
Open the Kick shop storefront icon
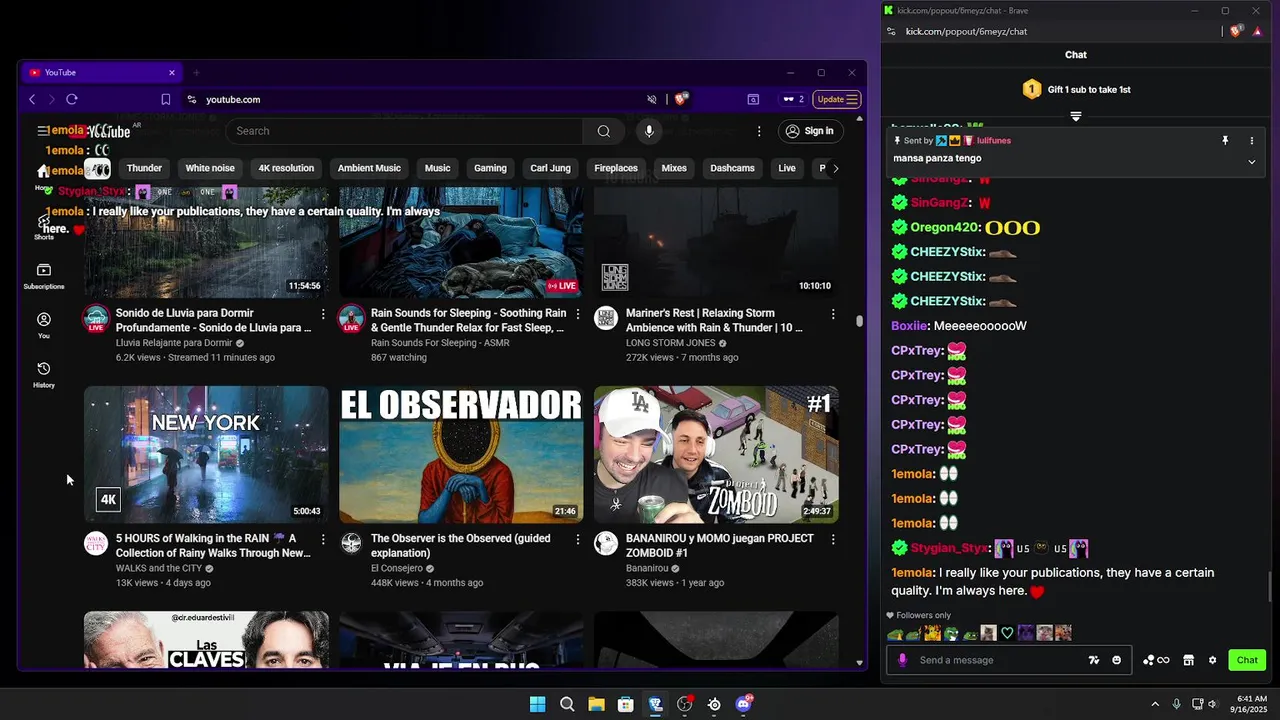[x=1188, y=660]
